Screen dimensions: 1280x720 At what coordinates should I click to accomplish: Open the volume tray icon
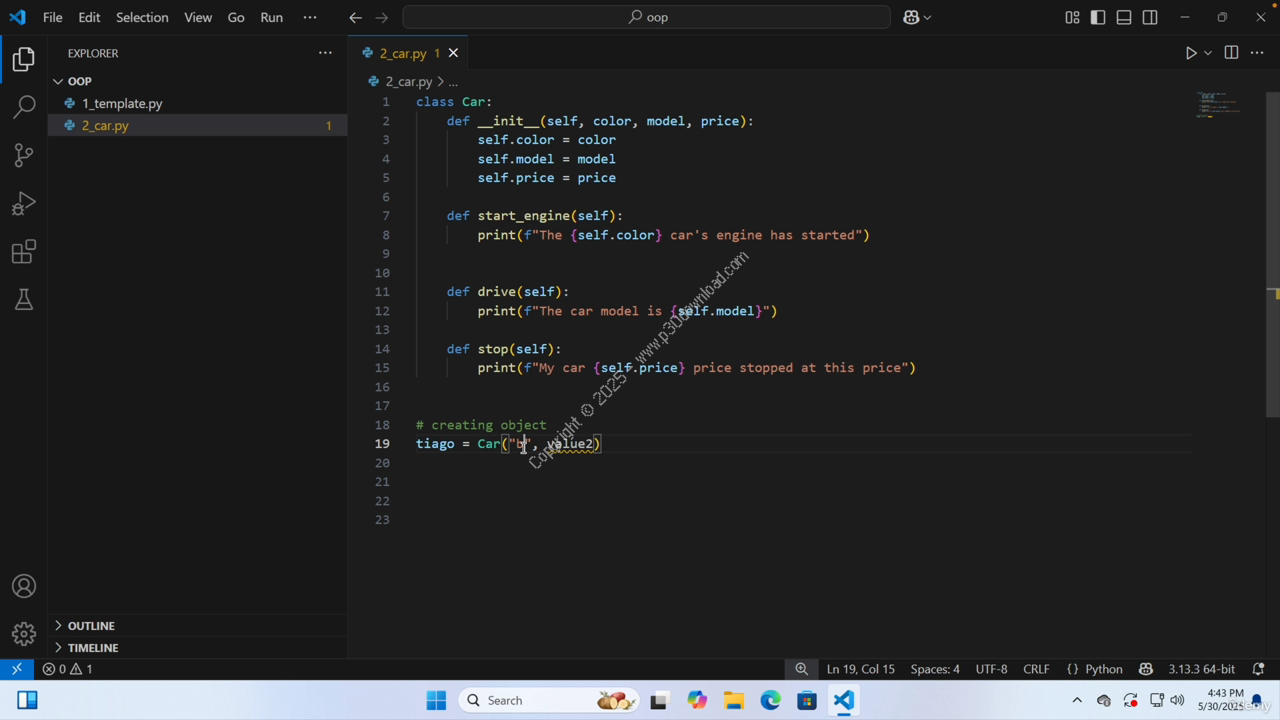click(x=1177, y=700)
